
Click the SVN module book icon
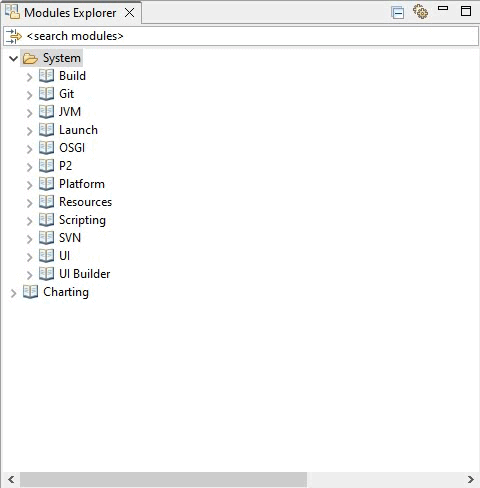(46, 238)
